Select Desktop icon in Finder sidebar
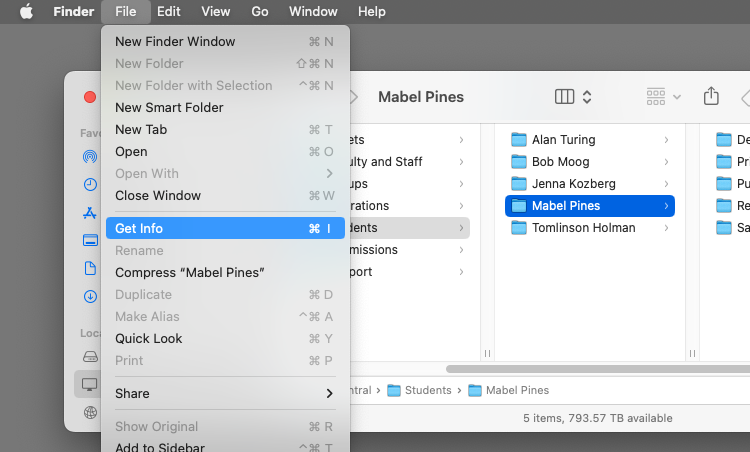This screenshot has height=452, width=750. click(90, 240)
